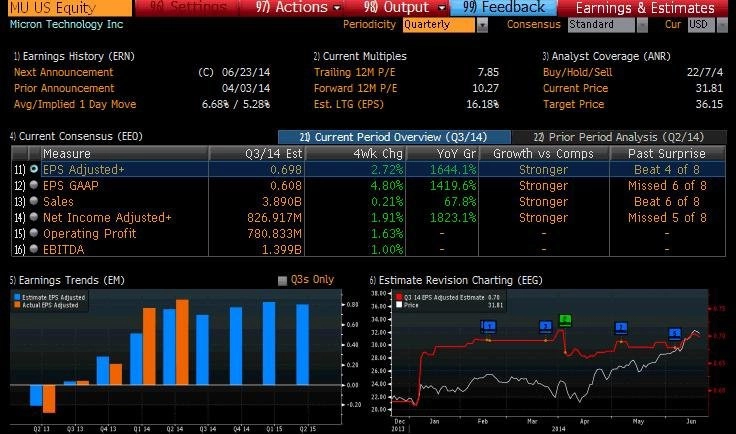Click the YoY Gr column header
This screenshot has width=736, height=434.
click(x=442, y=153)
